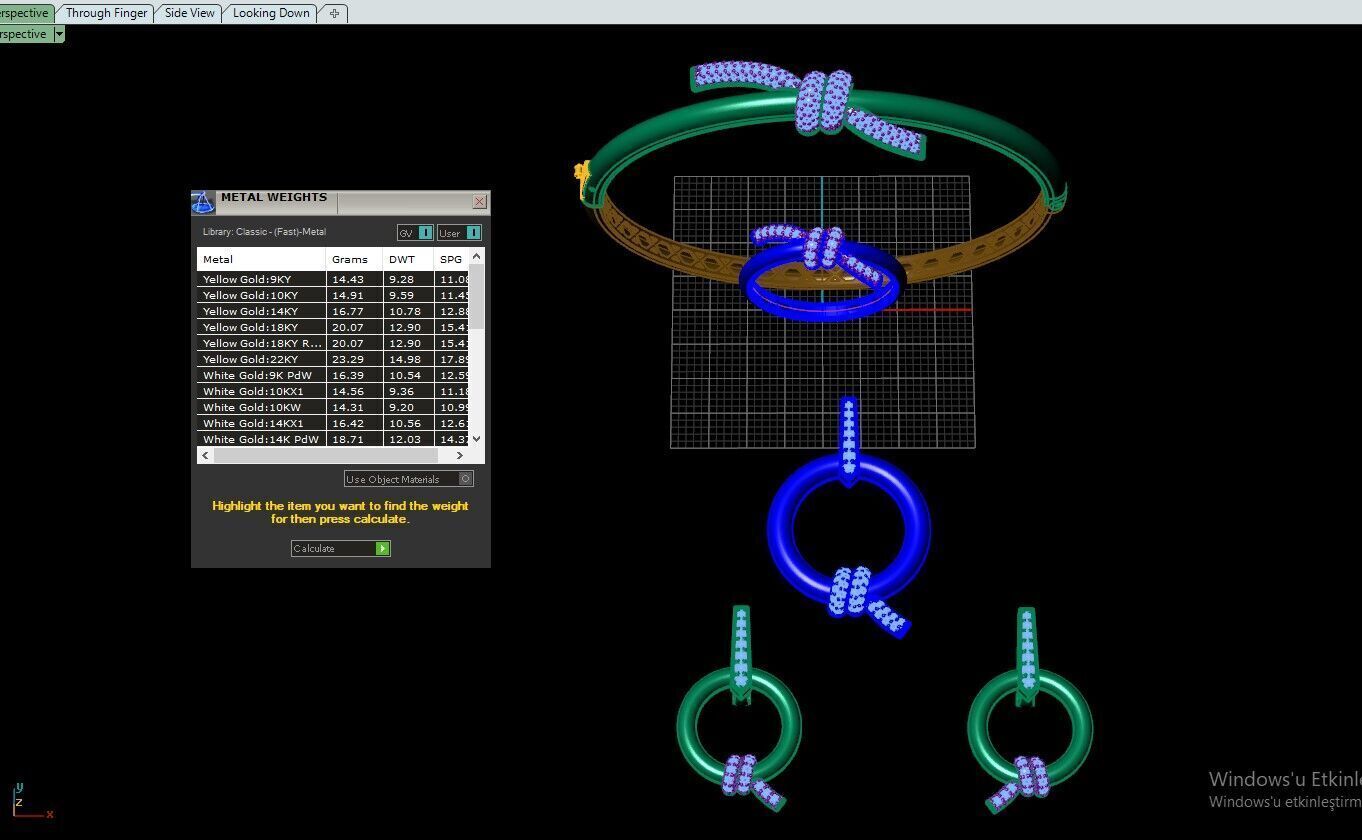Select the Yellow Gold:10KY row
The height and width of the screenshot is (840, 1362).
tap(333, 295)
